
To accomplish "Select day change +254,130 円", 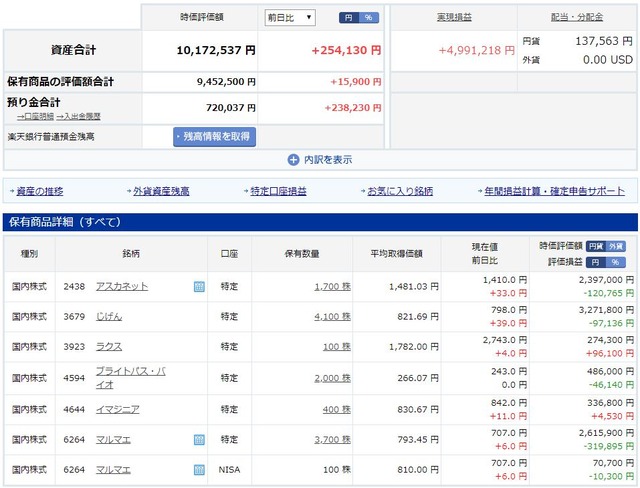I will tap(346, 50).
